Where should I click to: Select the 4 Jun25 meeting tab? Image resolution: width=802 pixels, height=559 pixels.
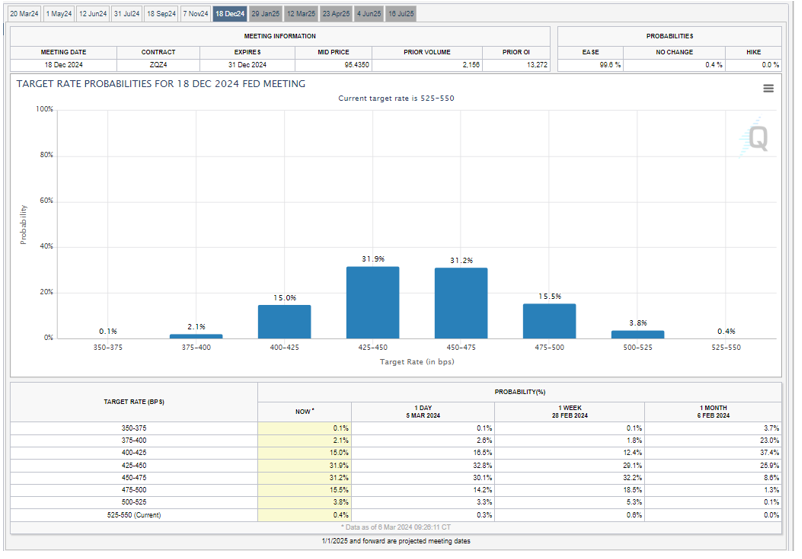click(369, 14)
